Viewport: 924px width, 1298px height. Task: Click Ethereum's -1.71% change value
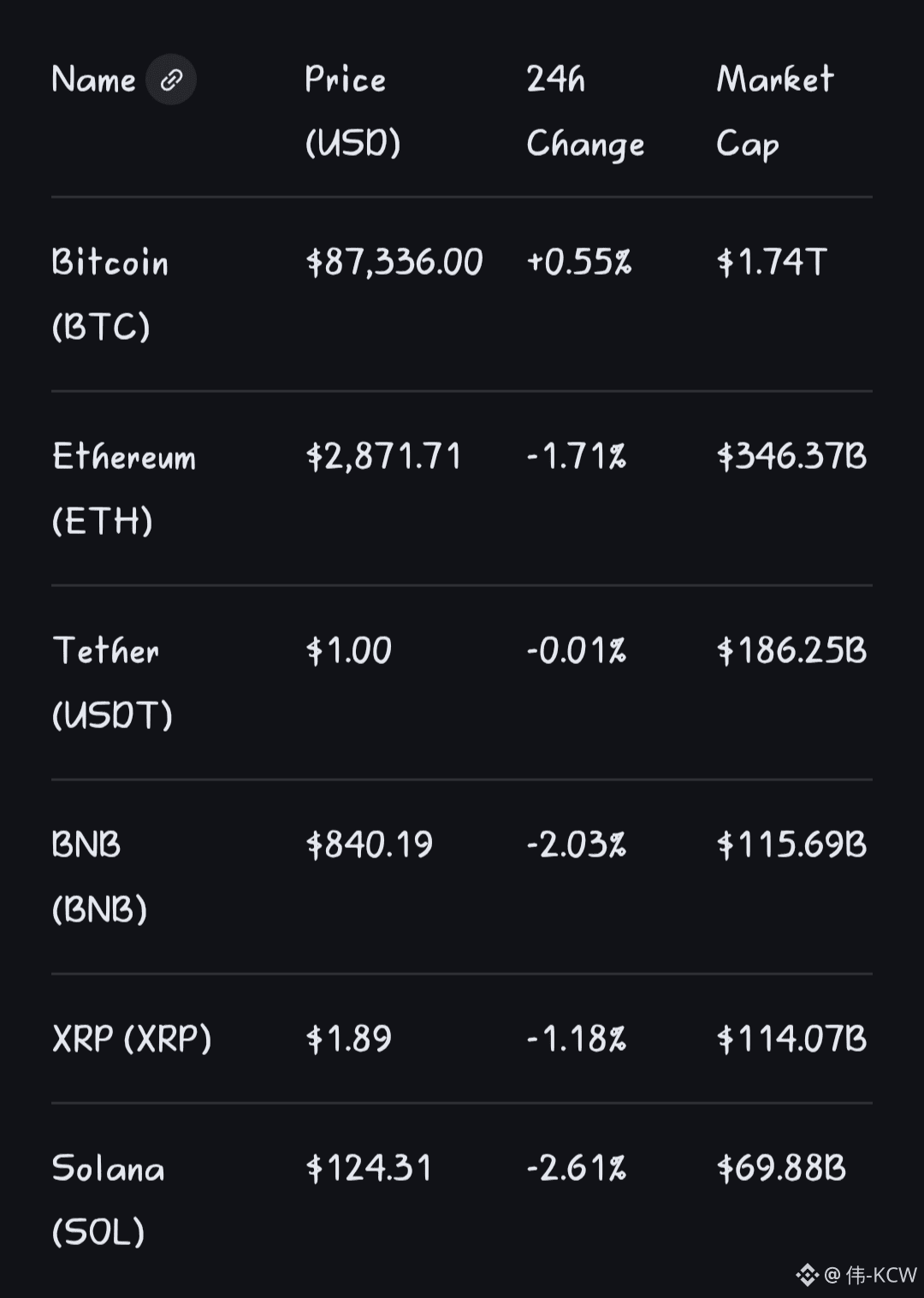(x=576, y=457)
